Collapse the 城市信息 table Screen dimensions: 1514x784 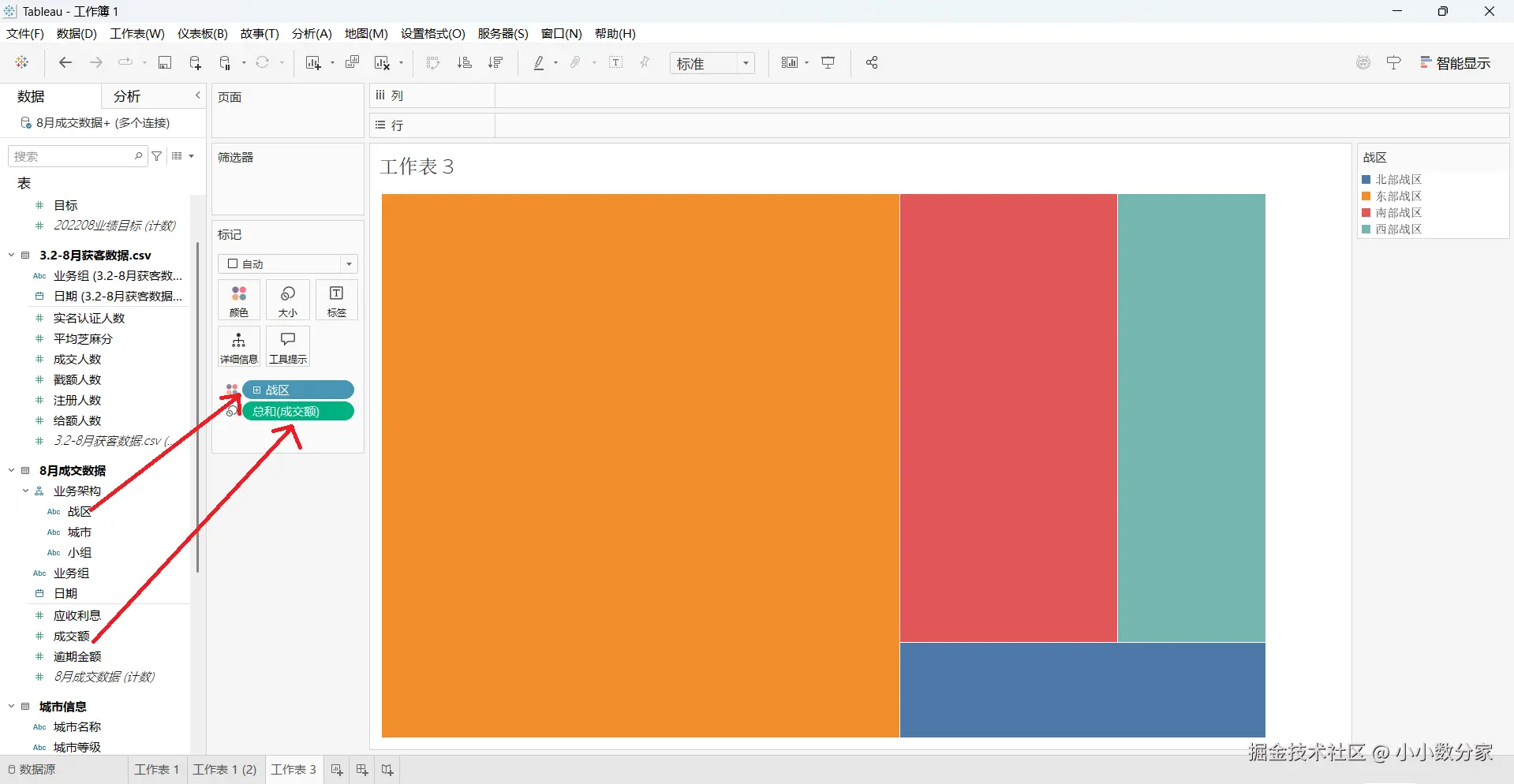point(12,706)
